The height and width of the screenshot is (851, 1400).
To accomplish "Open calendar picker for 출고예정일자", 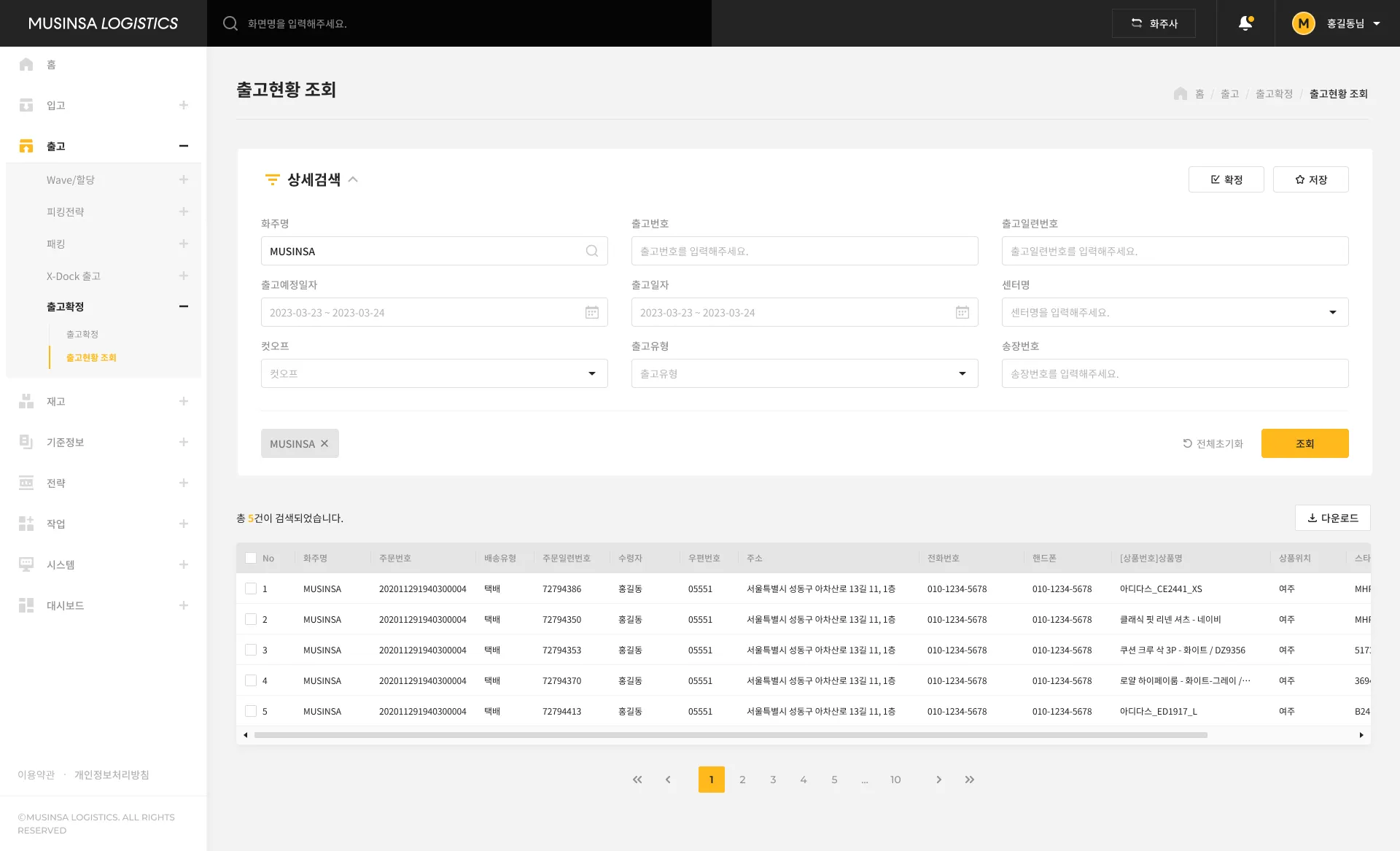I will coord(591,312).
